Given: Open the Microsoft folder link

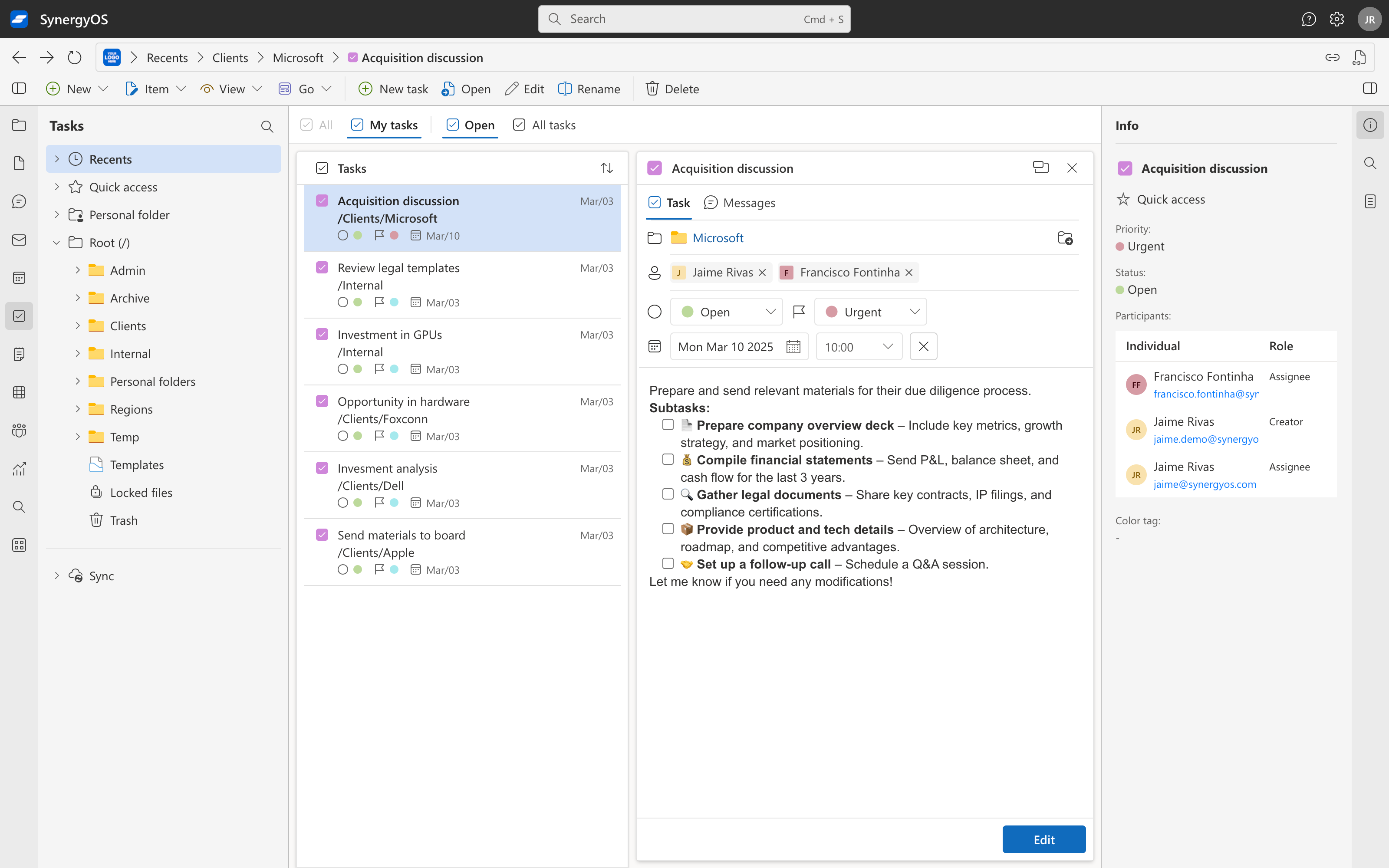Looking at the screenshot, I should tap(718, 238).
